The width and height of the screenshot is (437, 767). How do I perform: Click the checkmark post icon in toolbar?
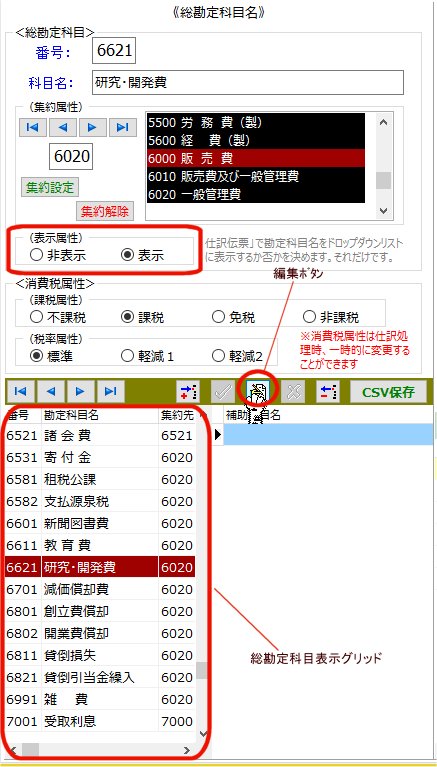tap(223, 391)
